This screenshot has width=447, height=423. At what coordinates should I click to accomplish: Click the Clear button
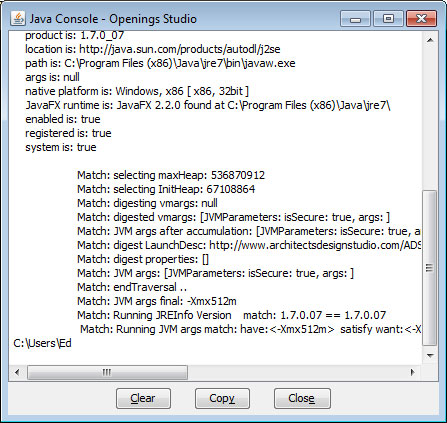point(143,398)
